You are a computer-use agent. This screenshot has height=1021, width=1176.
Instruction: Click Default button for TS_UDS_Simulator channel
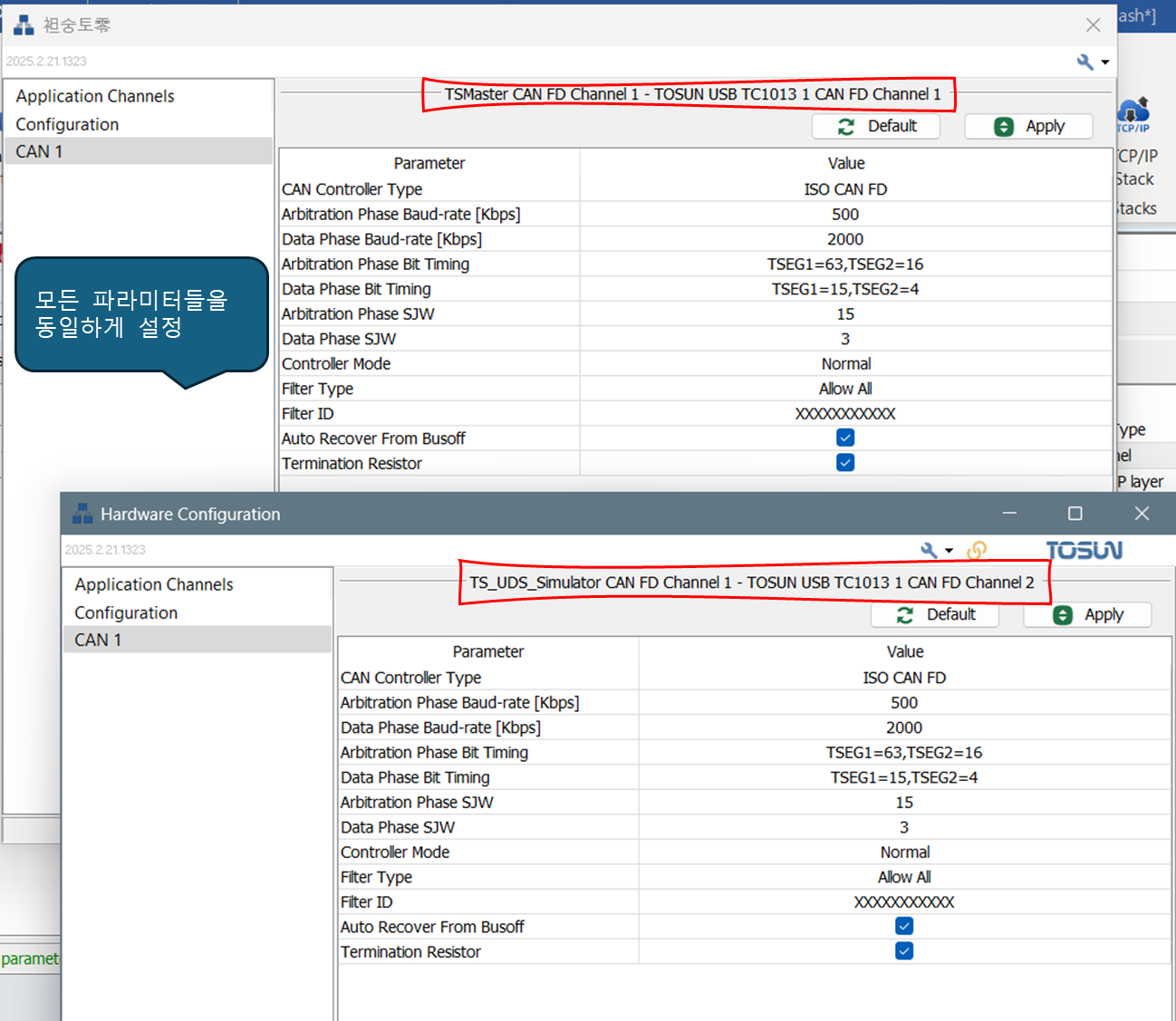[935, 614]
